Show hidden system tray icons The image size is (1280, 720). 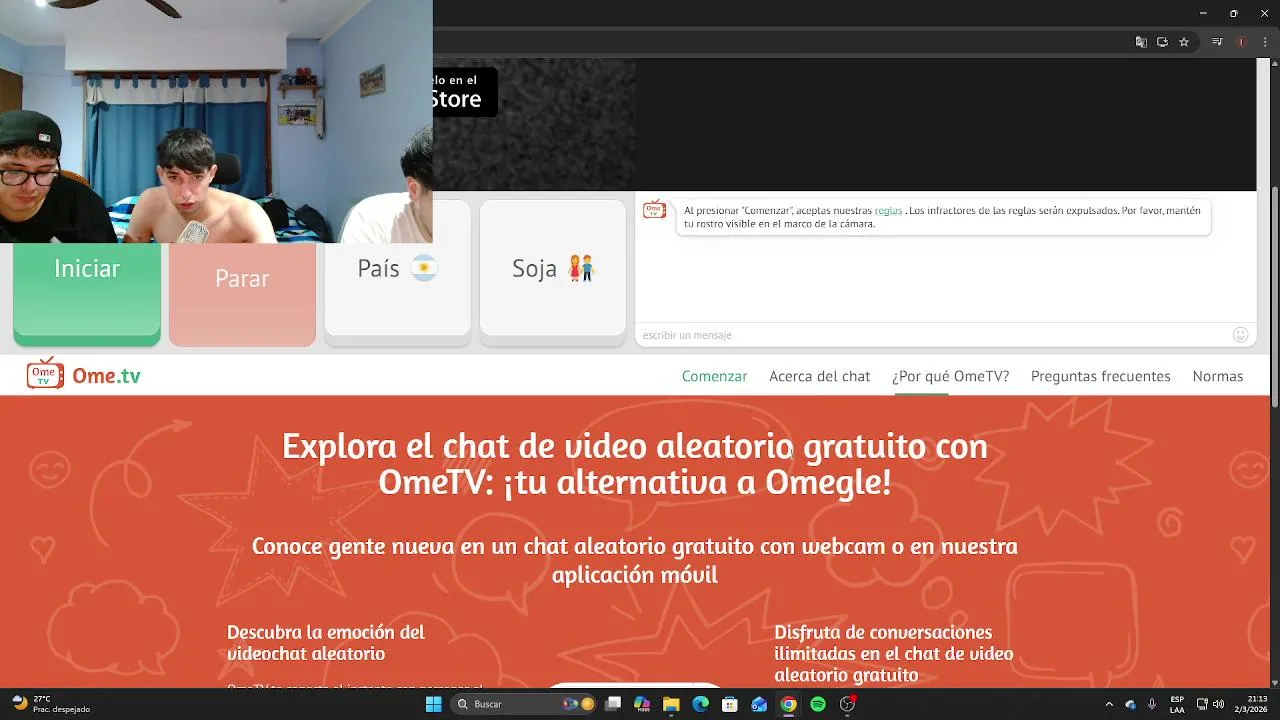pos(1109,704)
